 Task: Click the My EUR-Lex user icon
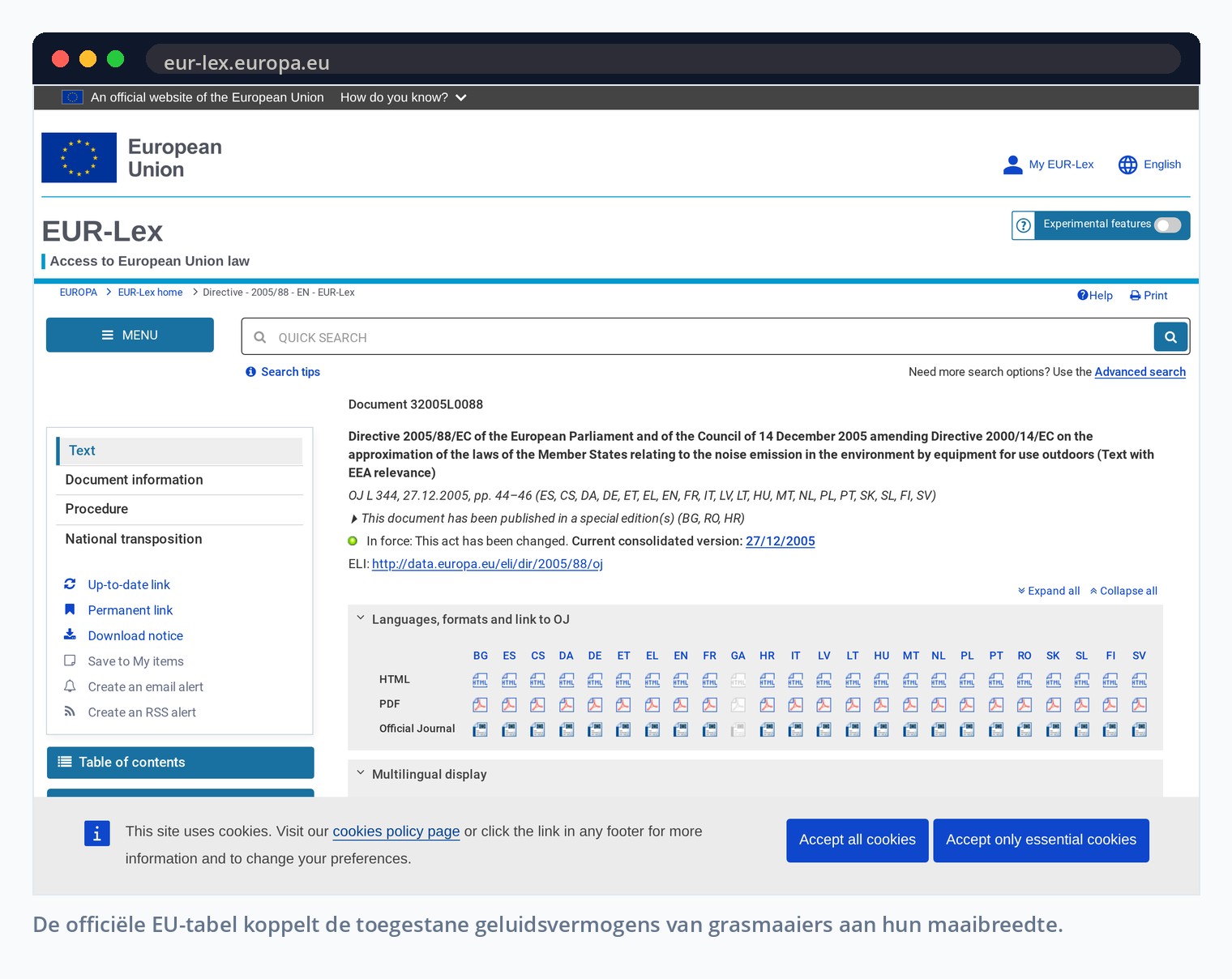point(1012,165)
